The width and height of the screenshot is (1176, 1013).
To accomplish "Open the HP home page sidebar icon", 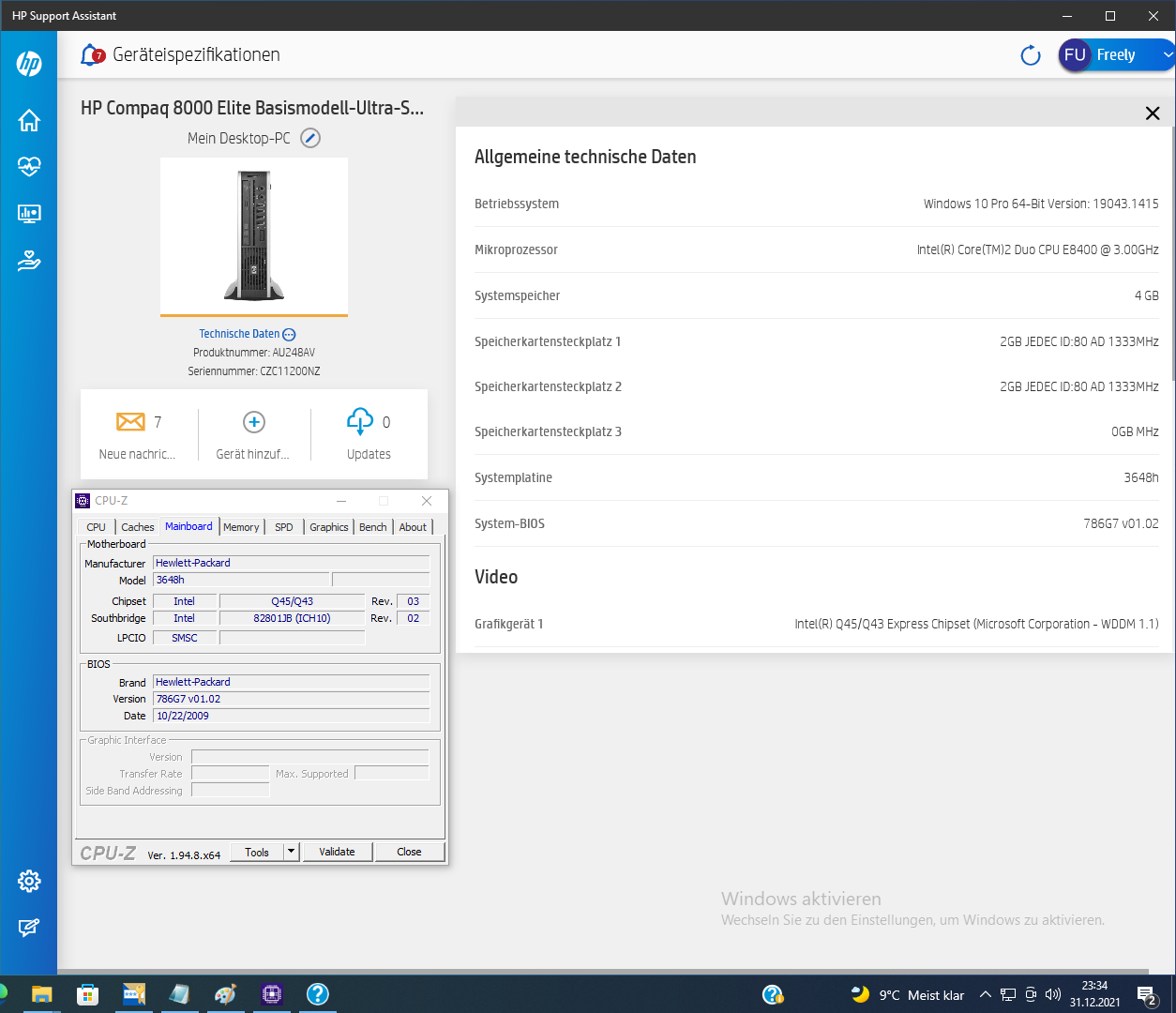I will coord(29,120).
